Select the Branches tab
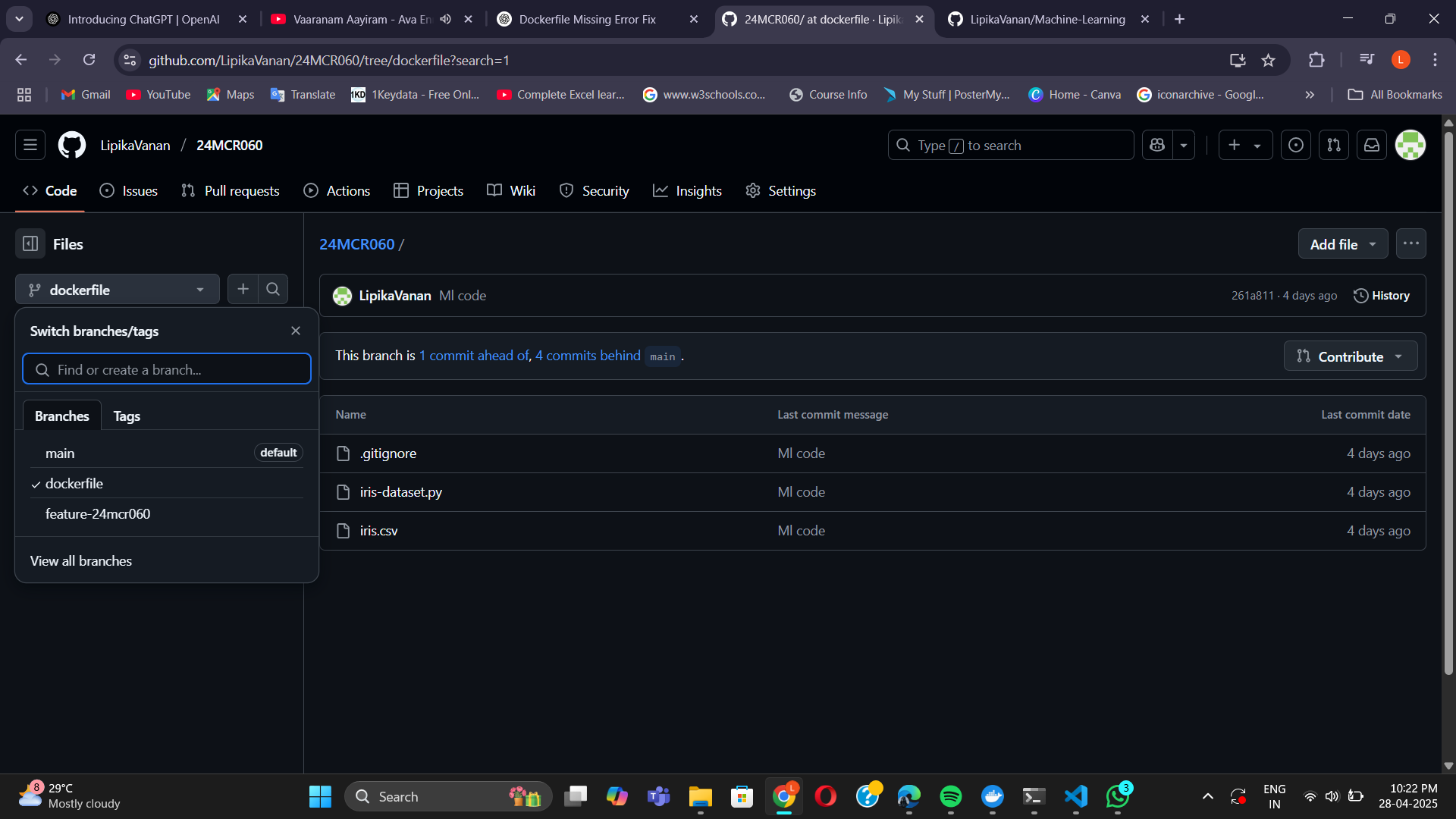The width and height of the screenshot is (1456, 819). coord(62,416)
